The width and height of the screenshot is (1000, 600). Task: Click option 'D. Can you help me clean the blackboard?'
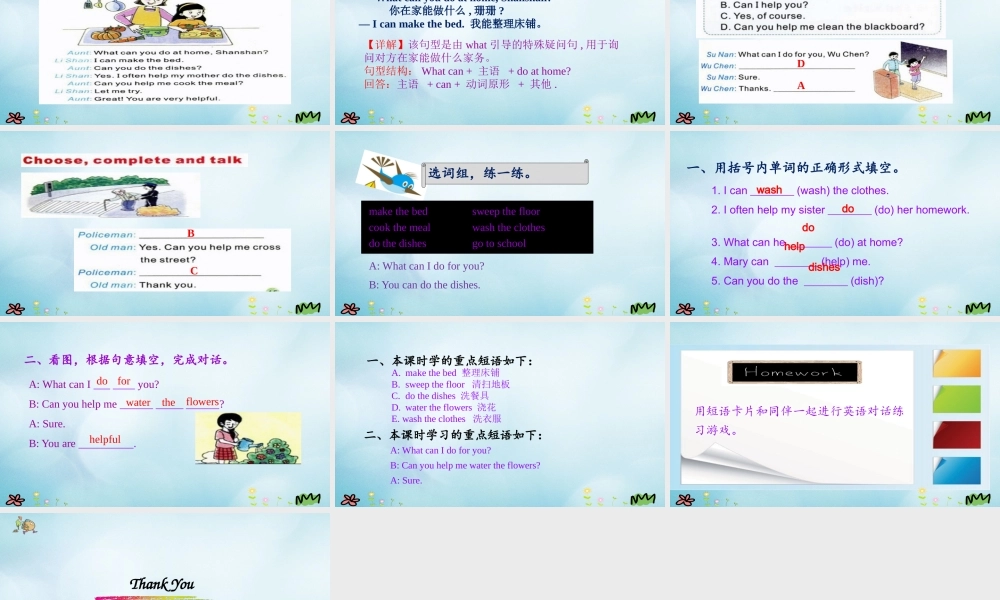point(822,27)
